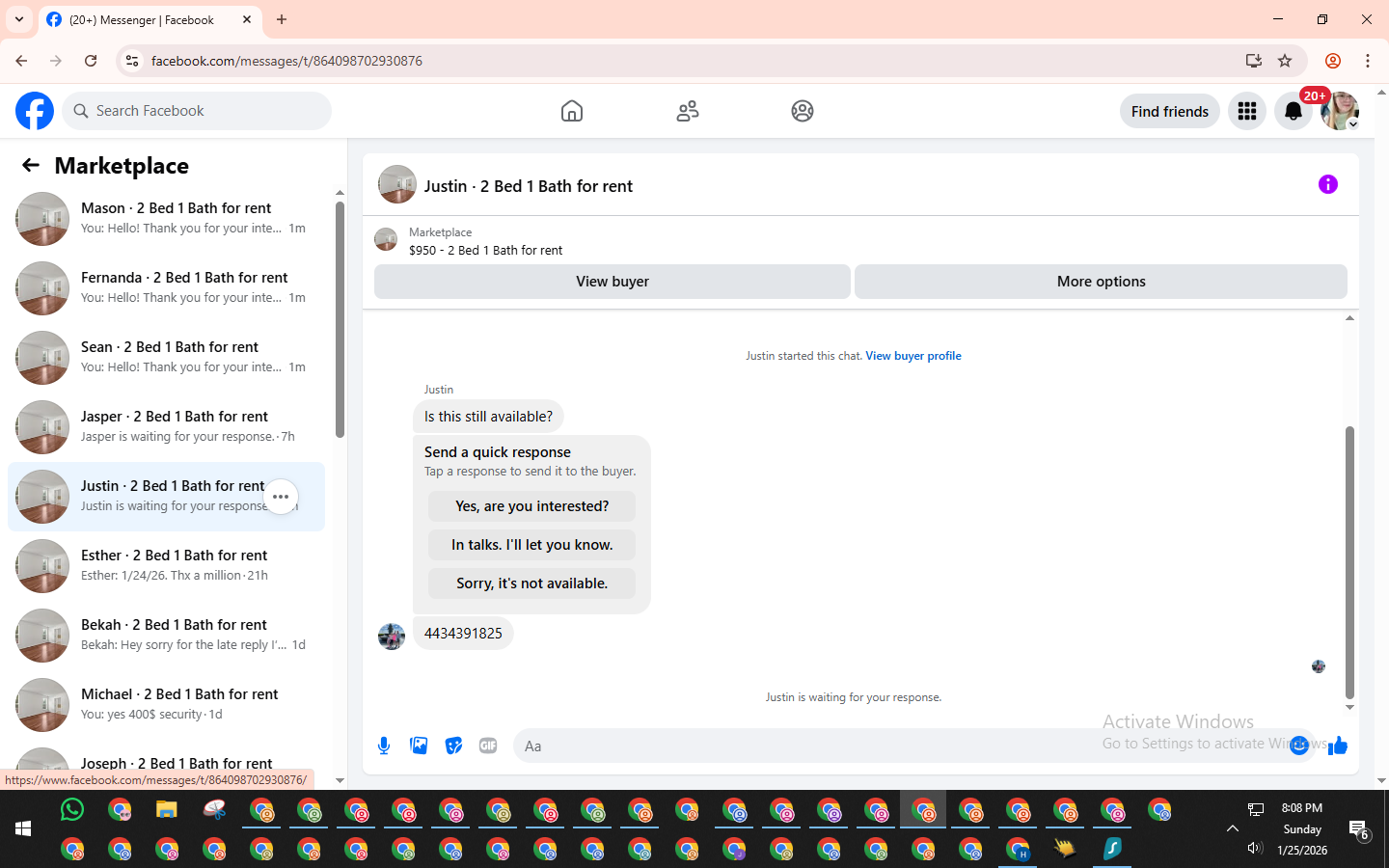This screenshot has height=868, width=1389.
Task: Open the notifications bell
Action: tap(1294, 111)
